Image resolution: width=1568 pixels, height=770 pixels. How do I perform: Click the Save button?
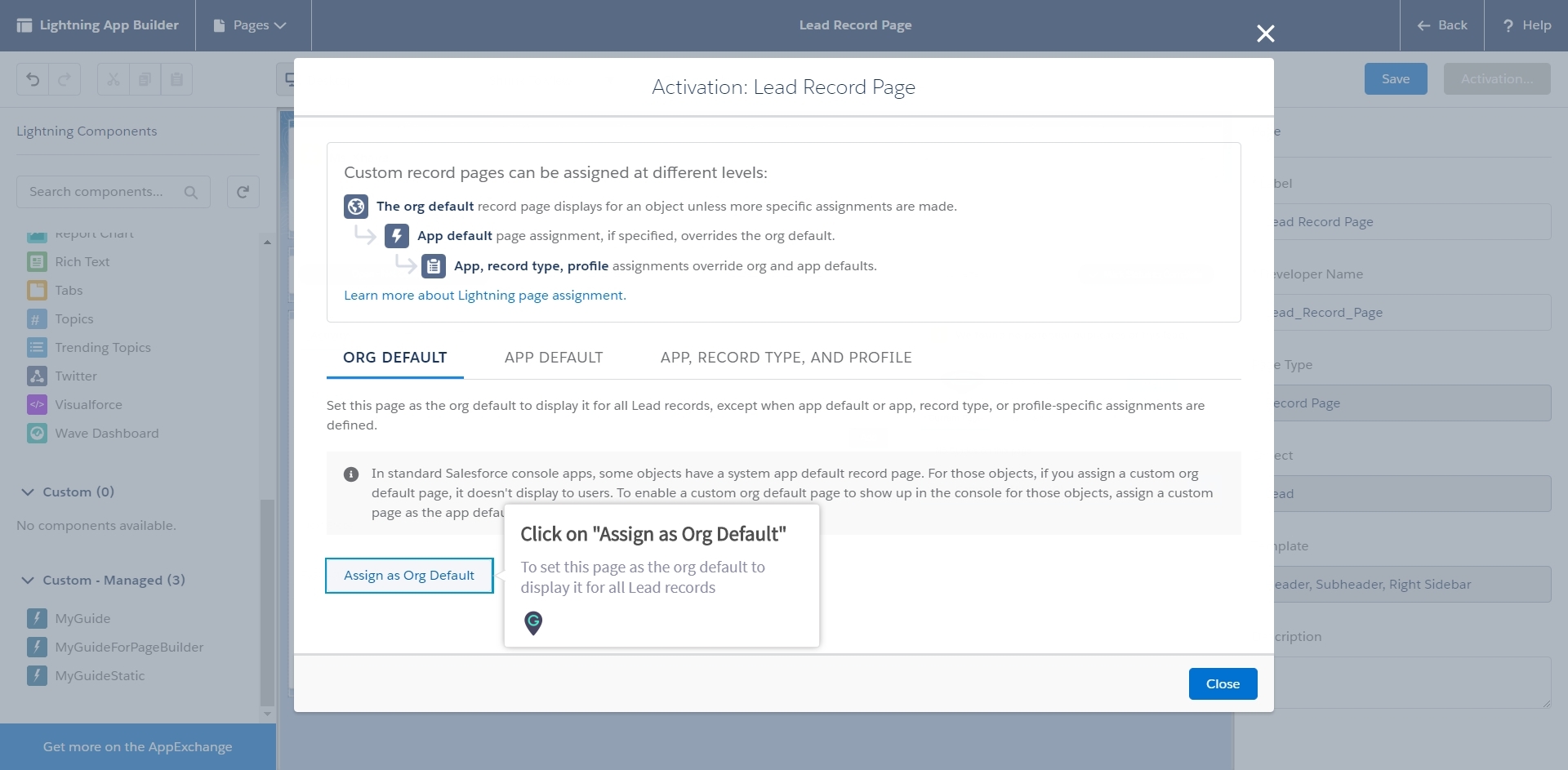click(1396, 79)
